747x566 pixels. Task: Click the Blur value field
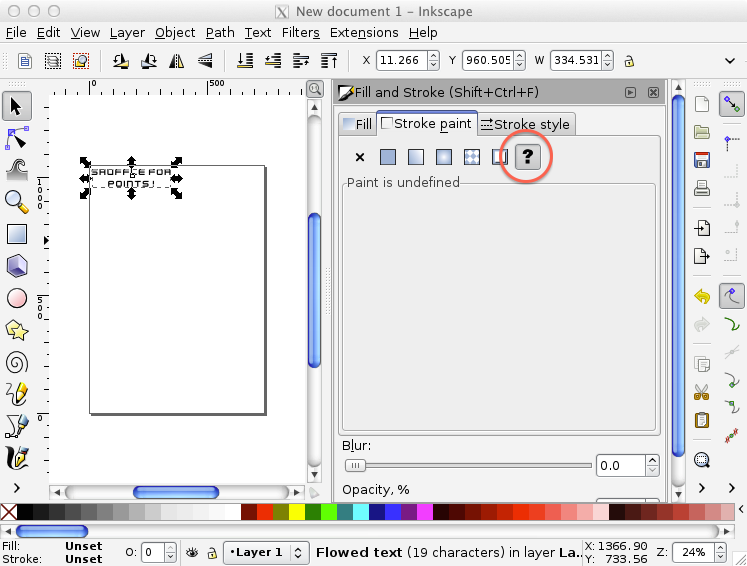coord(620,465)
